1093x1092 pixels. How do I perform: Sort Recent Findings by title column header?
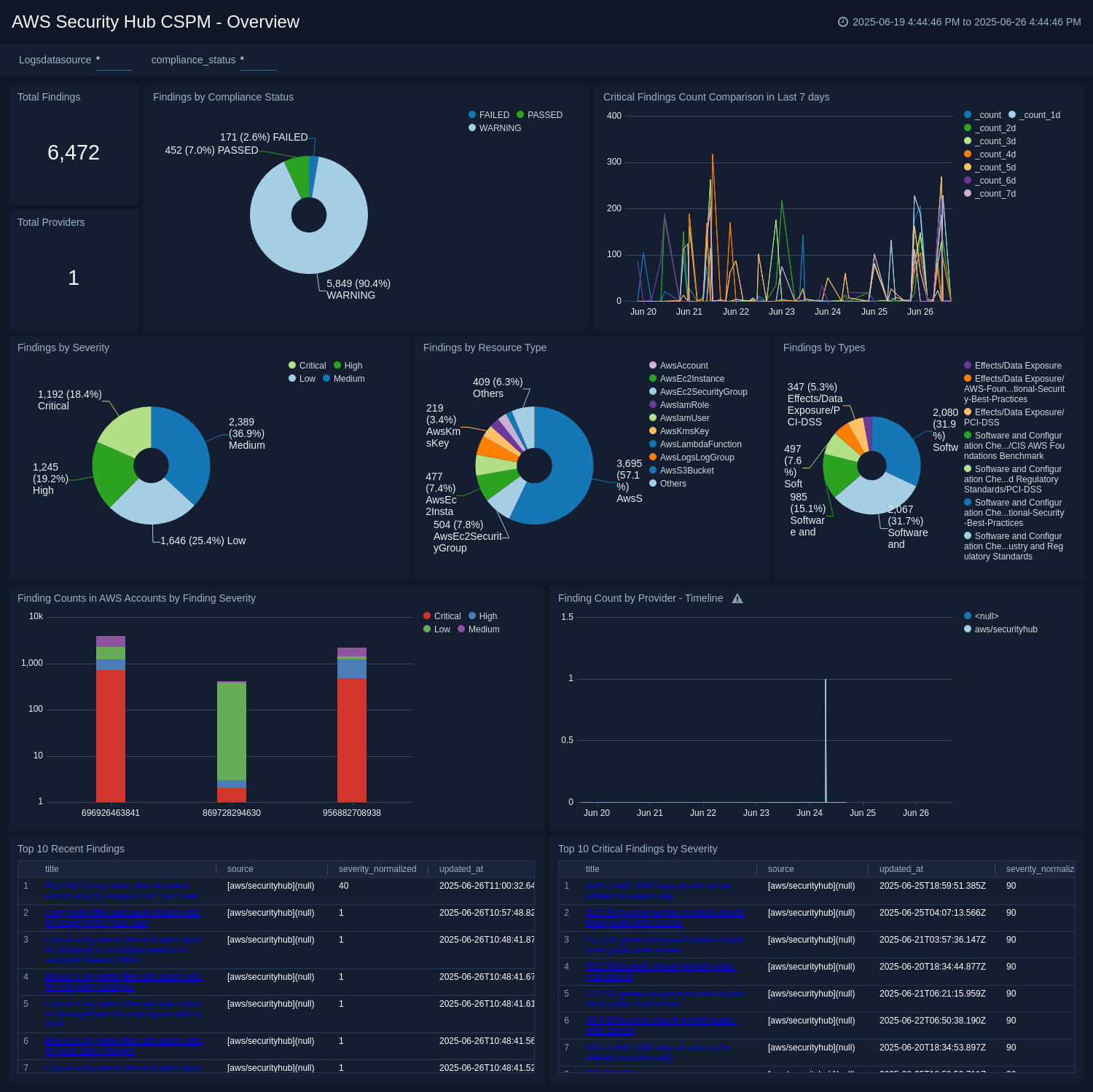pos(52,869)
